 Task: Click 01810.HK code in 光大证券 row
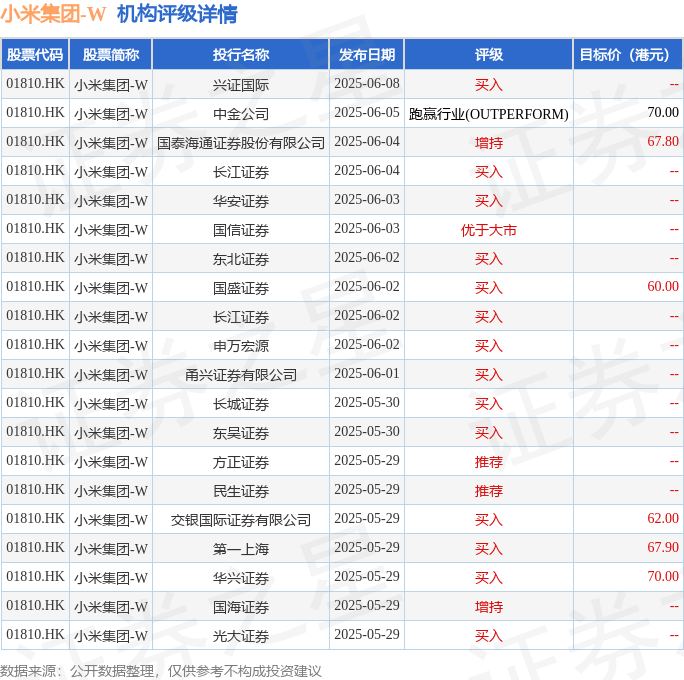click(x=35, y=634)
